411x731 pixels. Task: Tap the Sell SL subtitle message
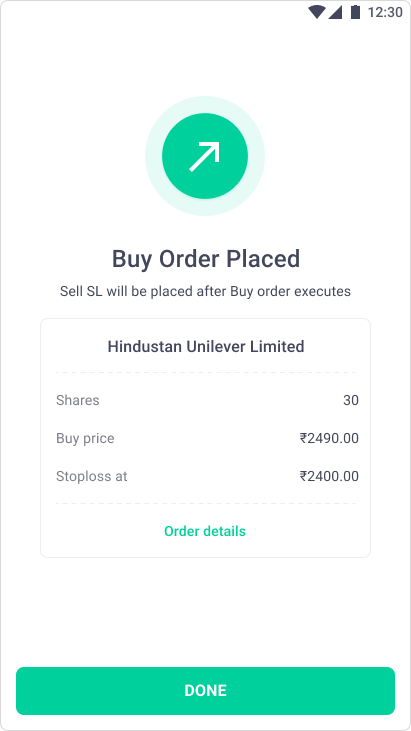tap(205, 292)
